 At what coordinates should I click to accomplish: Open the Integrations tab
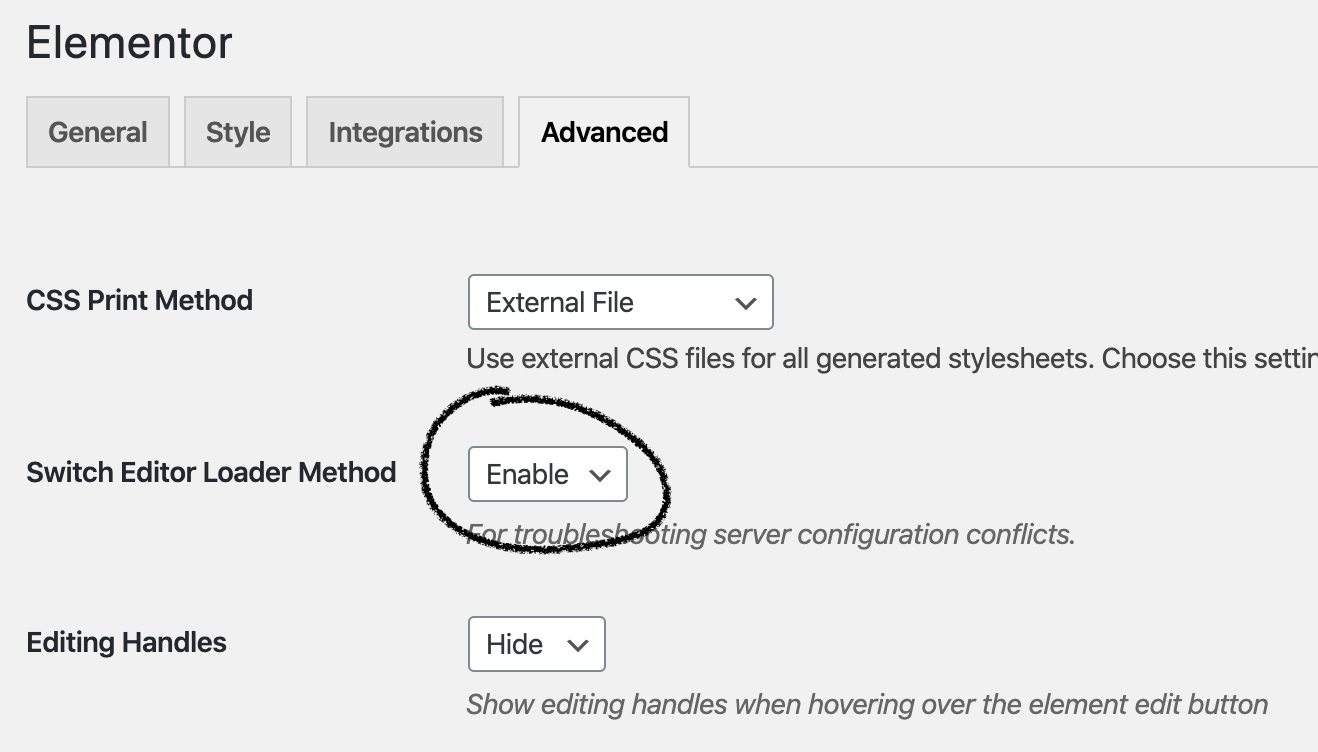click(x=404, y=131)
